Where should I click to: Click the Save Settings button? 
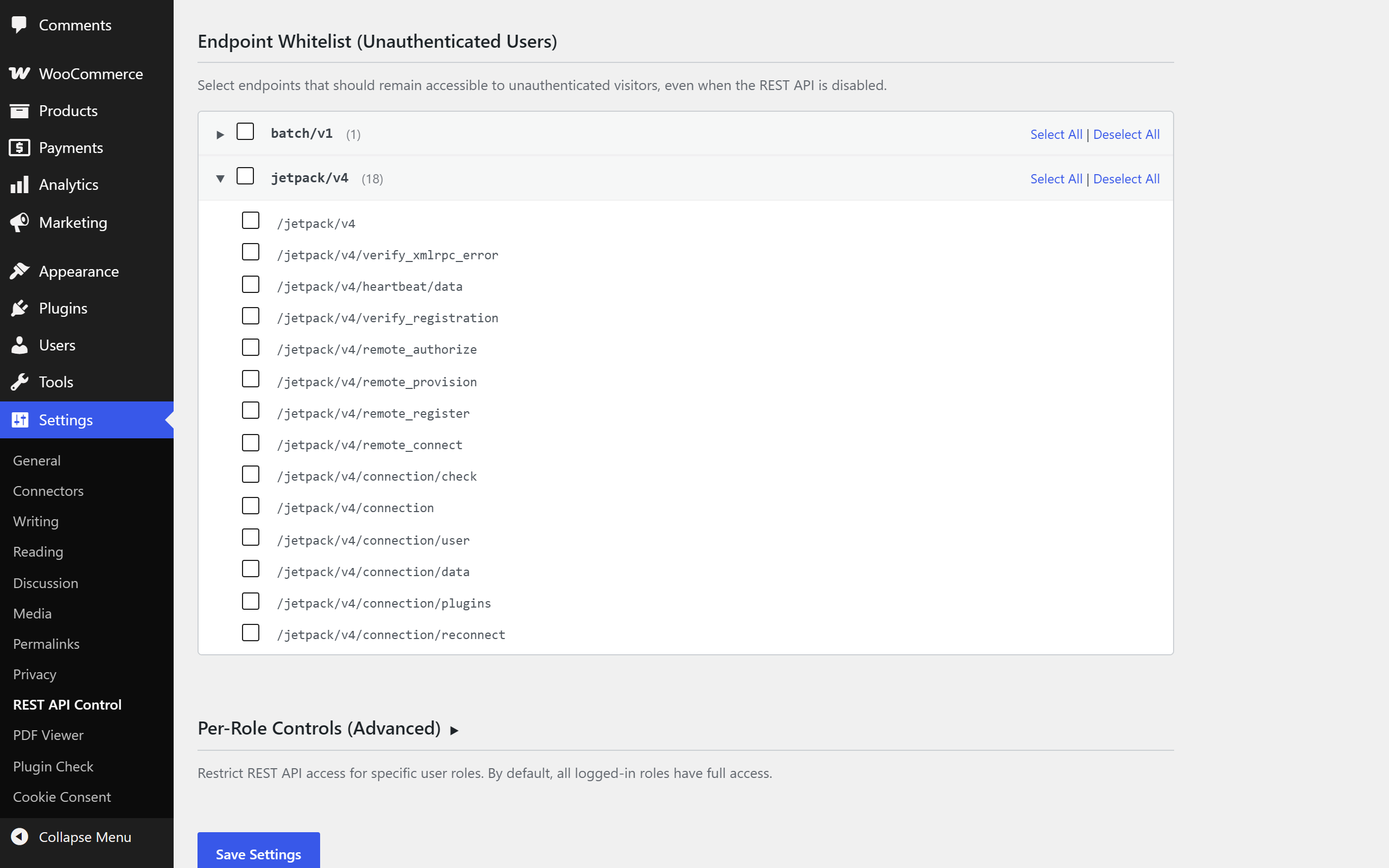point(258,851)
